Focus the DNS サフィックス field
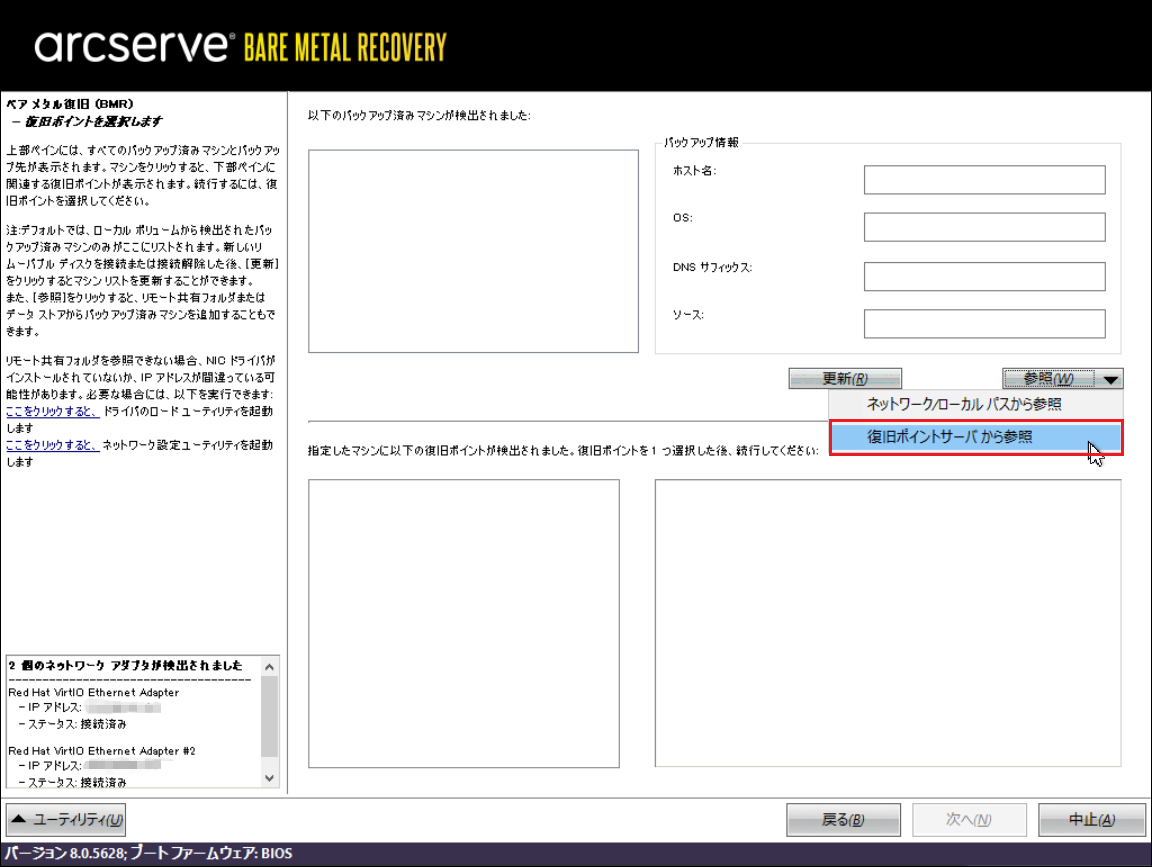1152x867 pixels. (984, 276)
